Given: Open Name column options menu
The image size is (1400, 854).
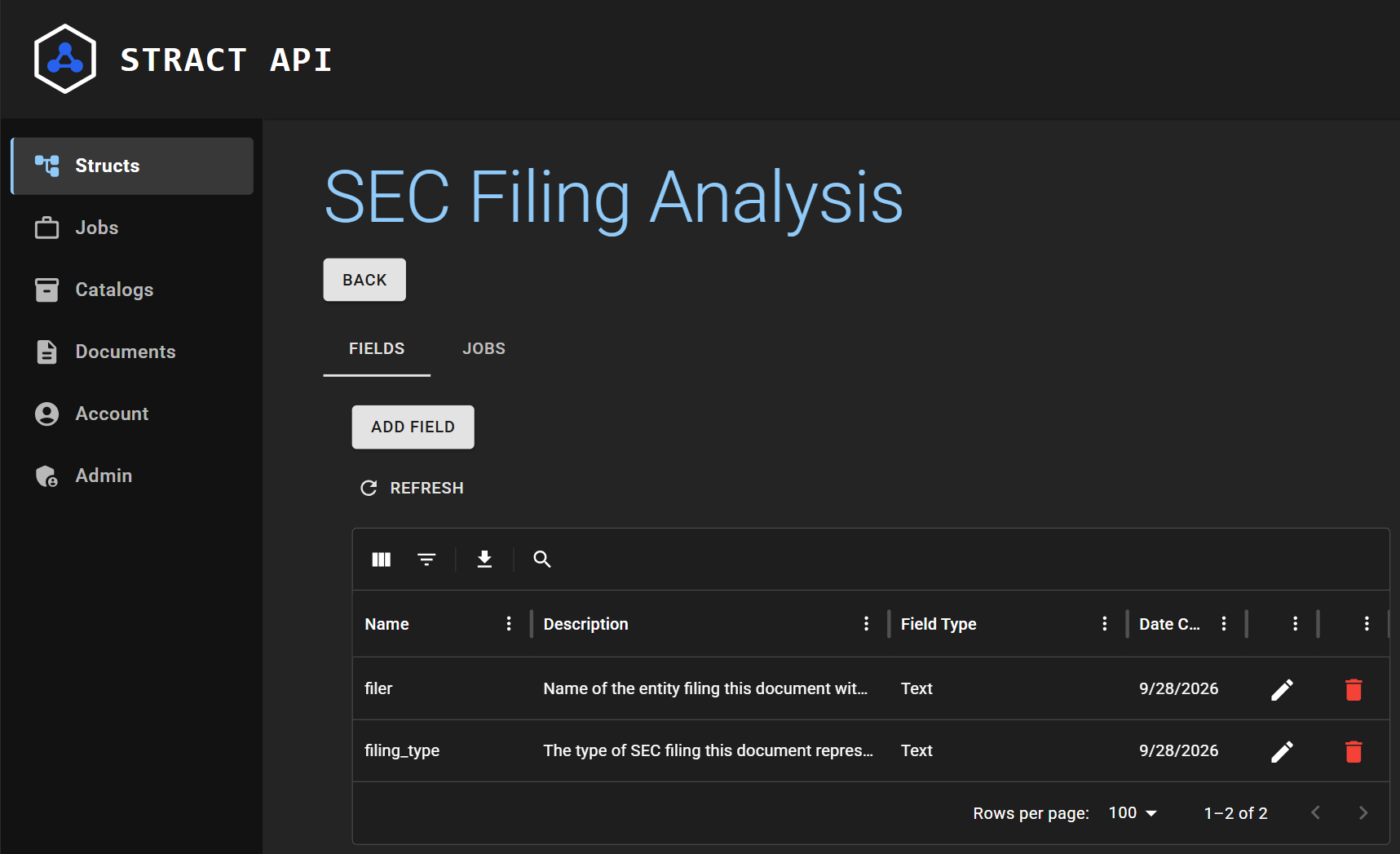Looking at the screenshot, I should point(509,624).
